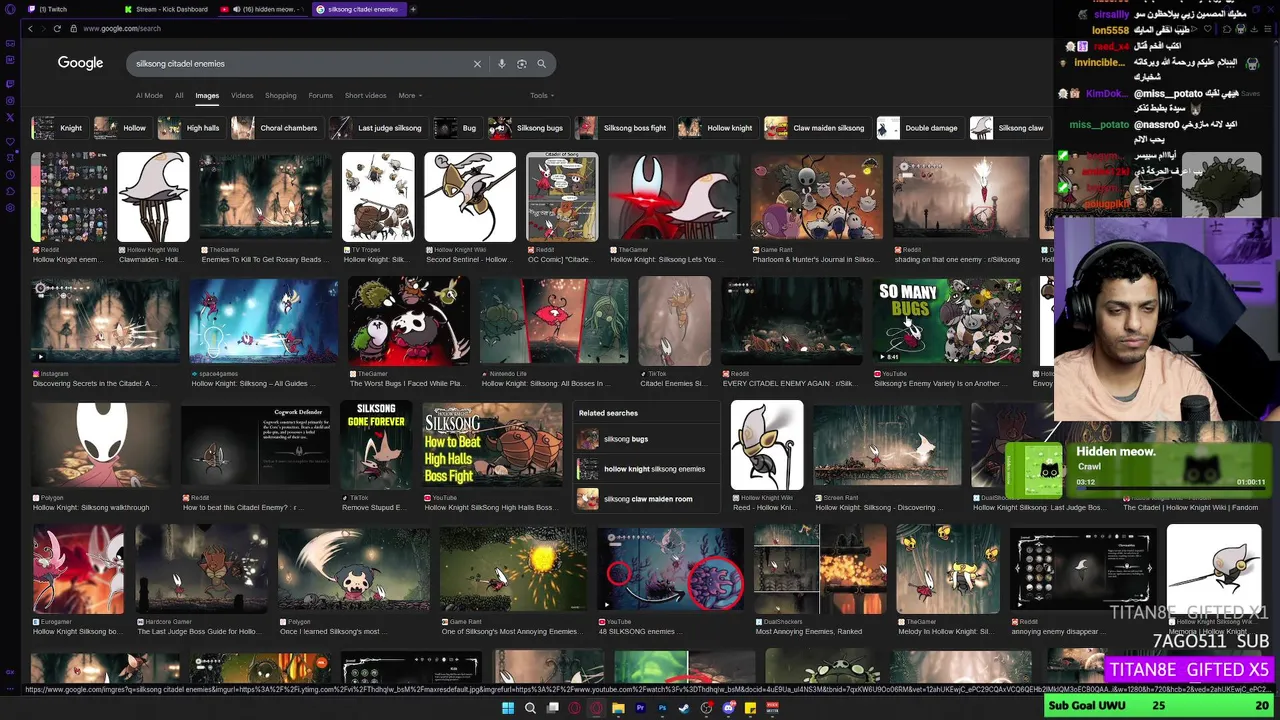Image resolution: width=1280 pixels, height=720 pixels.
Task: Open Pharloom & Hunter's Journal image
Action: tap(817, 197)
